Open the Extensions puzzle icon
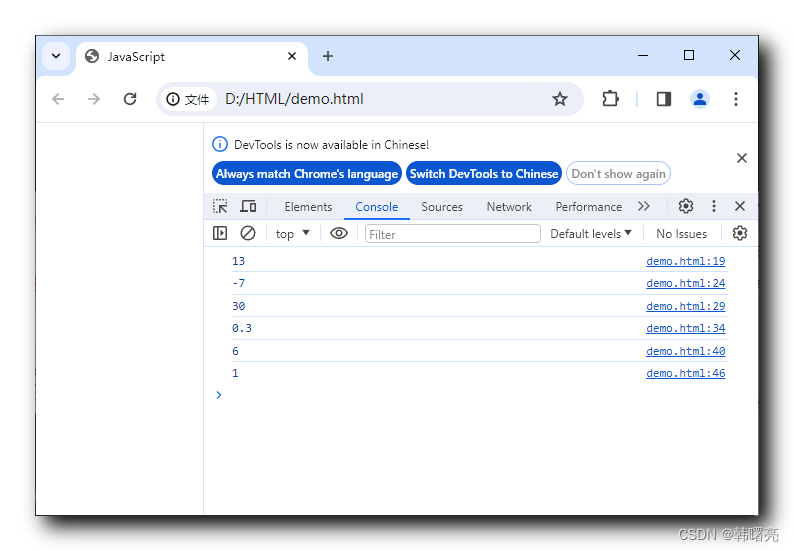Screen dimensions: 794x551 (x=610, y=99)
